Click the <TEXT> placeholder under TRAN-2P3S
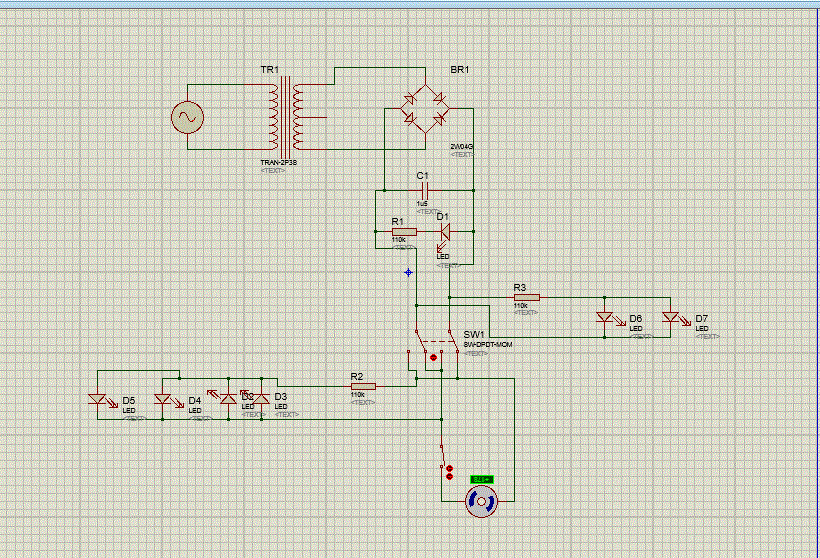The image size is (820, 558). pyautogui.click(x=273, y=170)
